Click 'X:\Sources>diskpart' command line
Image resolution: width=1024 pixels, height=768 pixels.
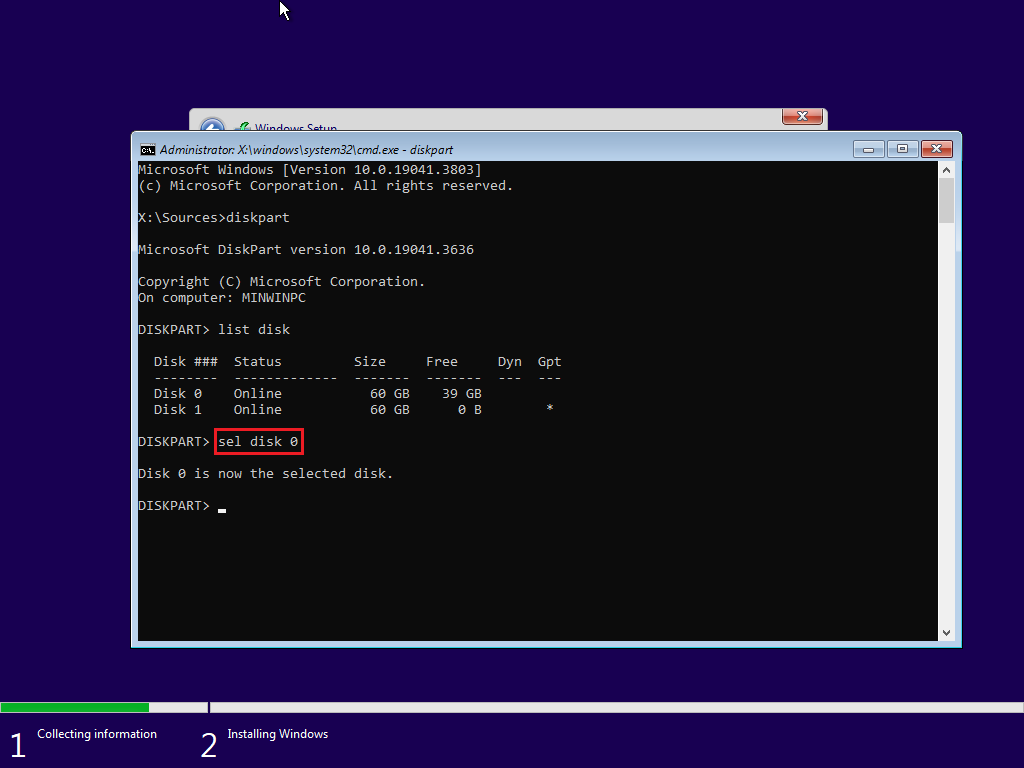click(214, 217)
